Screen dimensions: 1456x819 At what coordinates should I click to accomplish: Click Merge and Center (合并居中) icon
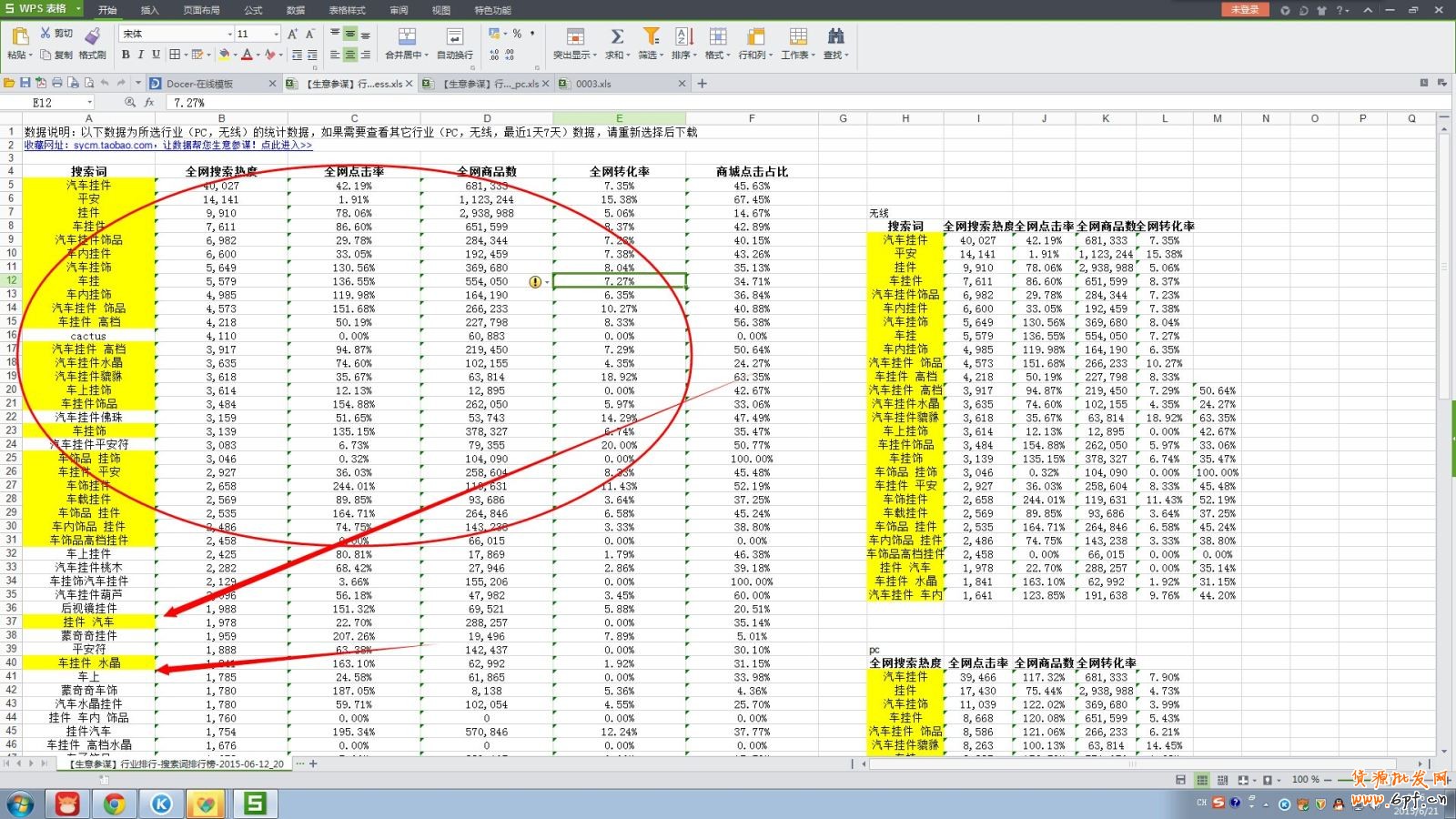coord(407,36)
